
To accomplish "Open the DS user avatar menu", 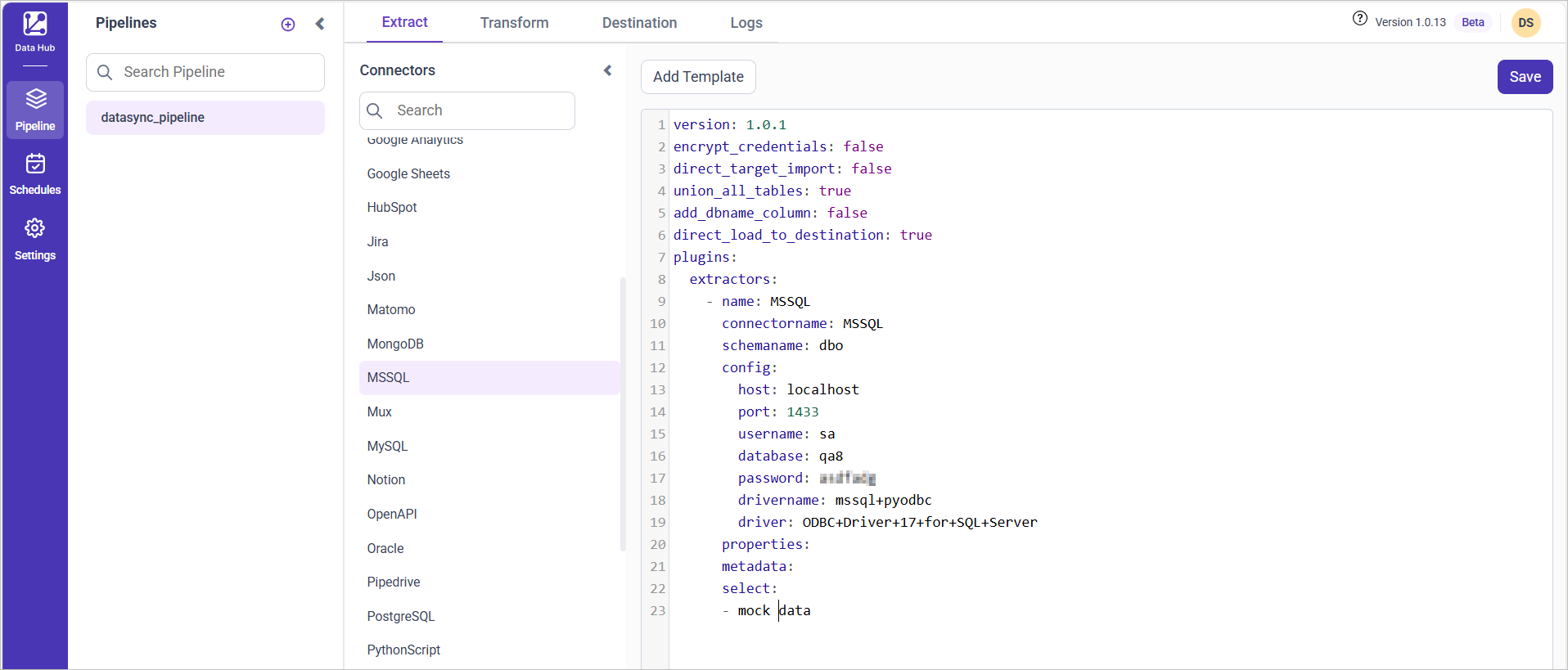I will (1526, 23).
